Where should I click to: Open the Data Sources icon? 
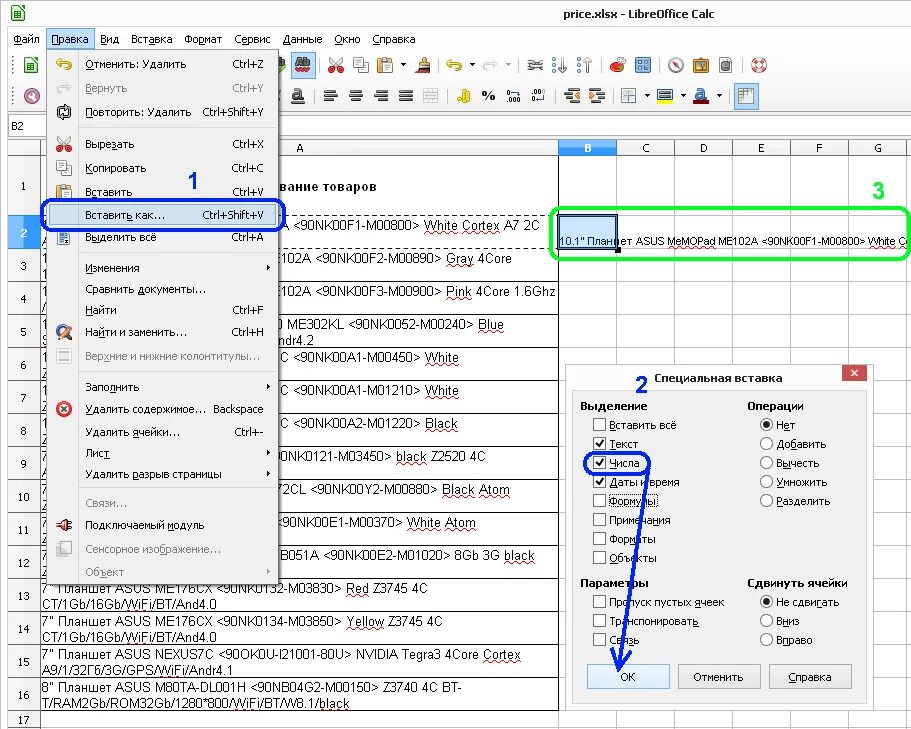pyautogui.click(x=725, y=65)
